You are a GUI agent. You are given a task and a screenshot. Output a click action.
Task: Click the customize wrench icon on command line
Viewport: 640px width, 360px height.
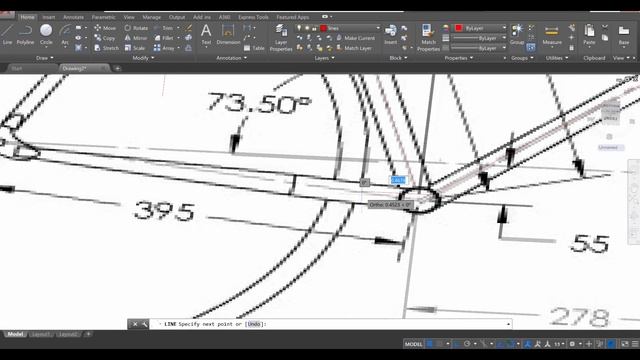point(144,324)
